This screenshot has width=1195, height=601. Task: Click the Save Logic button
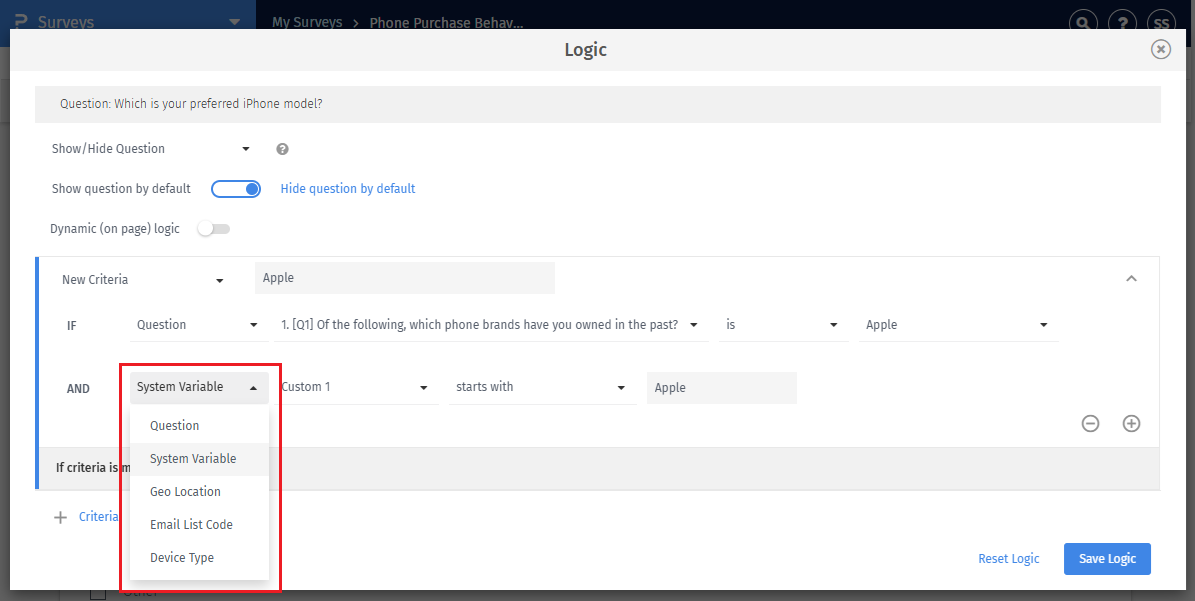click(x=1107, y=559)
